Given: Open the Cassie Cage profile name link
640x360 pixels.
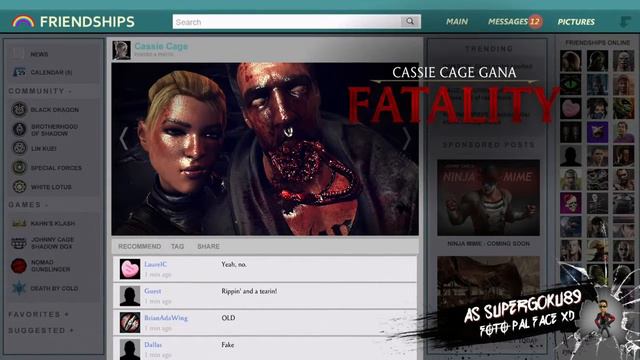Looking at the screenshot, I should 161,46.
